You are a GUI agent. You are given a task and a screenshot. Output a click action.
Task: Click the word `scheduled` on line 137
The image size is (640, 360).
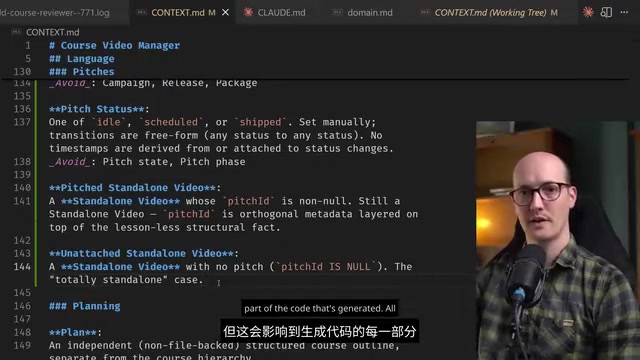tap(171, 122)
